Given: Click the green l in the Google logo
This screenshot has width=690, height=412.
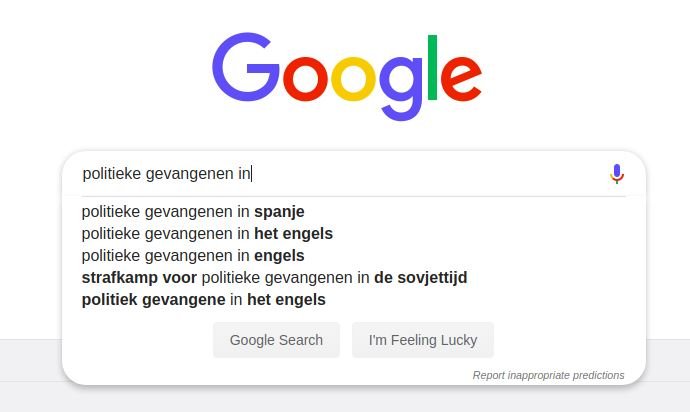Looking at the screenshot, I should (x=433, y=67).
